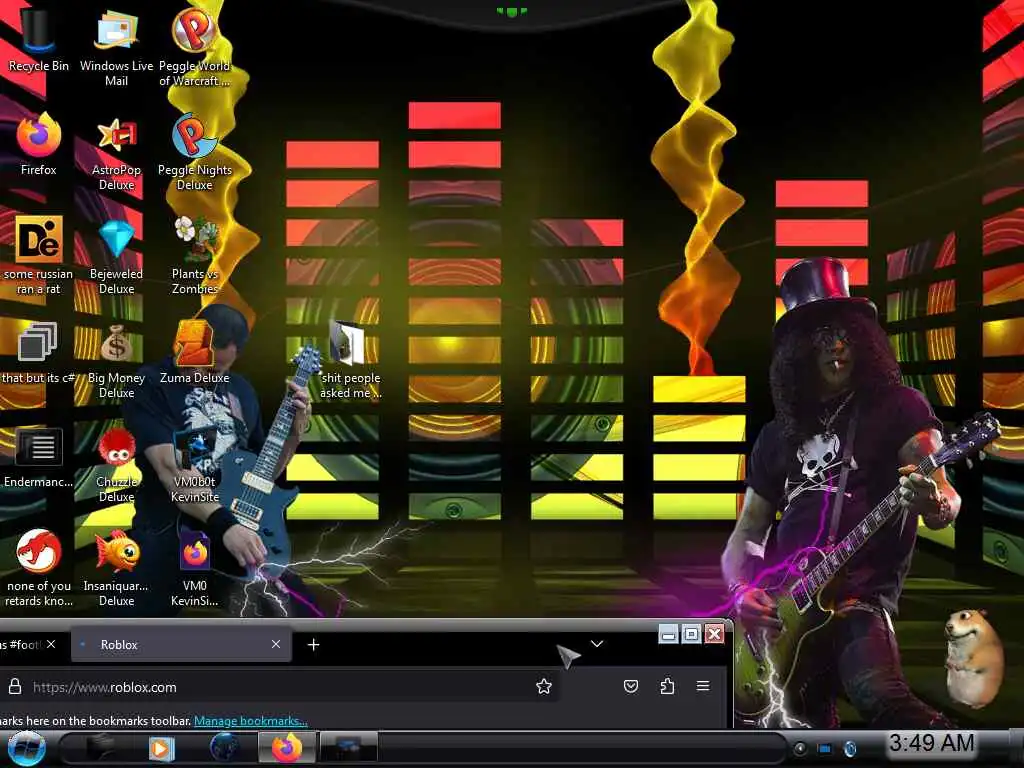Select the active Firefox taskbar button
The height and width of the screenshot is (768, 1024).
(x=287, y=748)
